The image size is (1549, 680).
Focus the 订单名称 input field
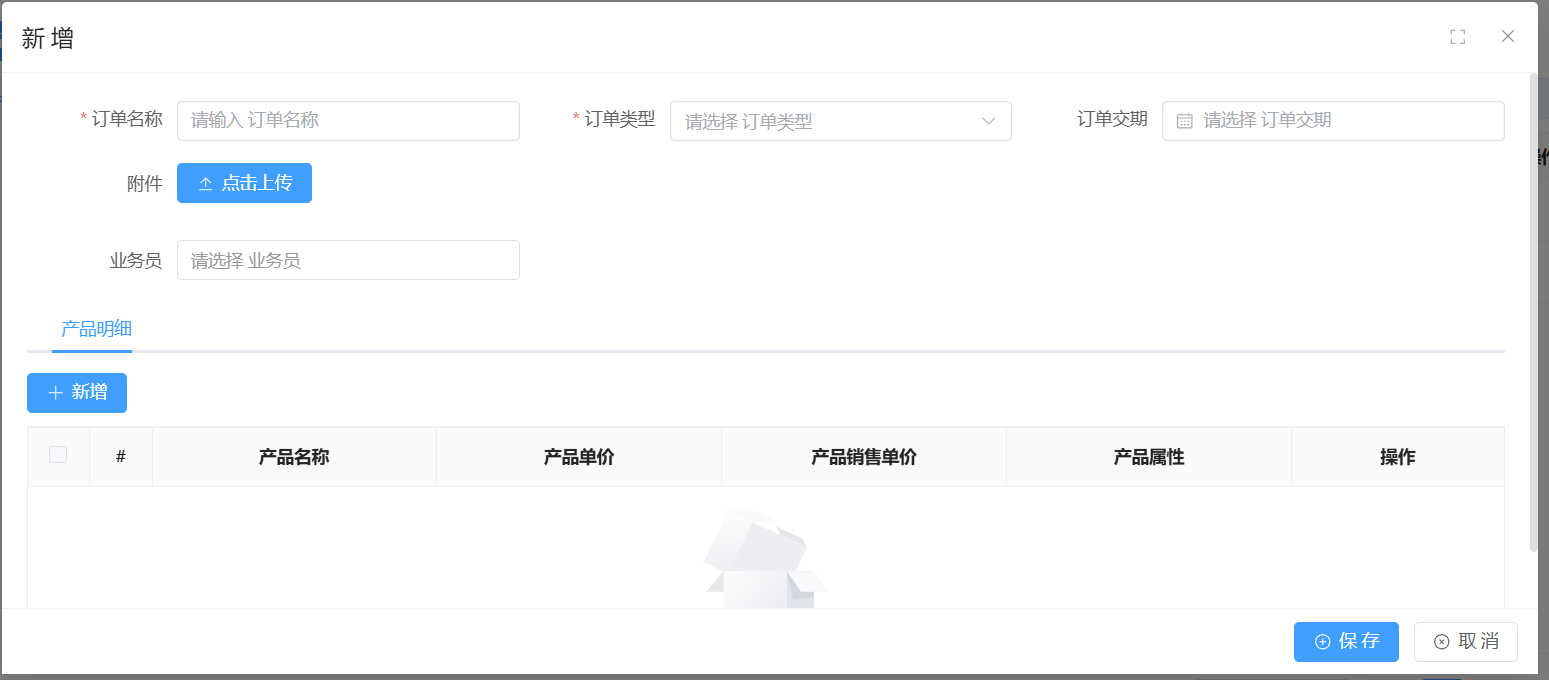coord(348,121)
